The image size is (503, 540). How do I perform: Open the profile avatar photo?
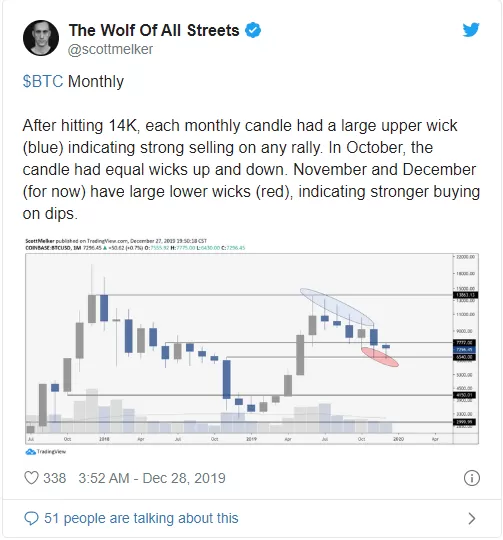tap(41, 38)
